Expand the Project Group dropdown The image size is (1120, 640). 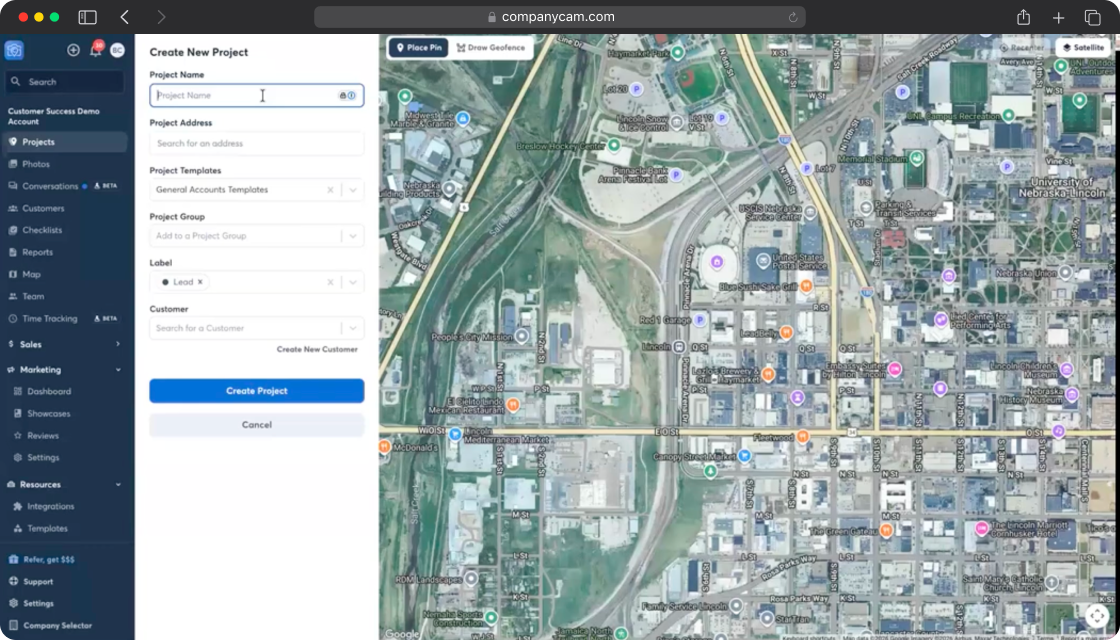tap(353, 236)
